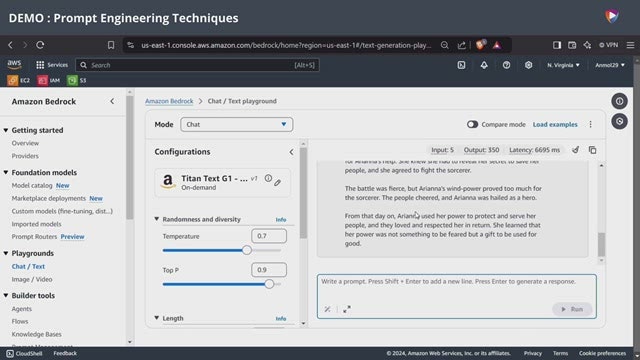Open the browser hamburger menu
640x360 pixels.
click(x=630, y=45)
